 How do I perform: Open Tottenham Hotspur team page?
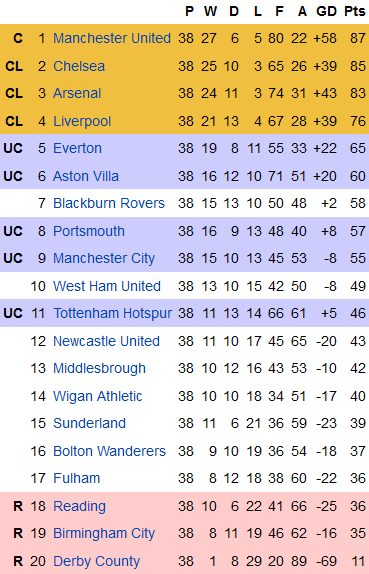[x=113, y=313]
